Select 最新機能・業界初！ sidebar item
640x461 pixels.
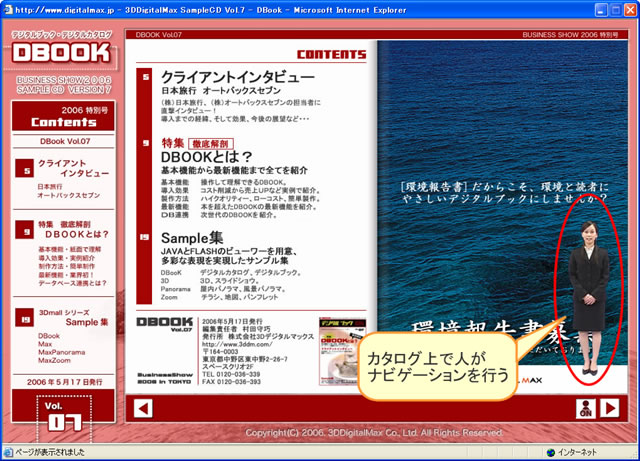point(67,275)
